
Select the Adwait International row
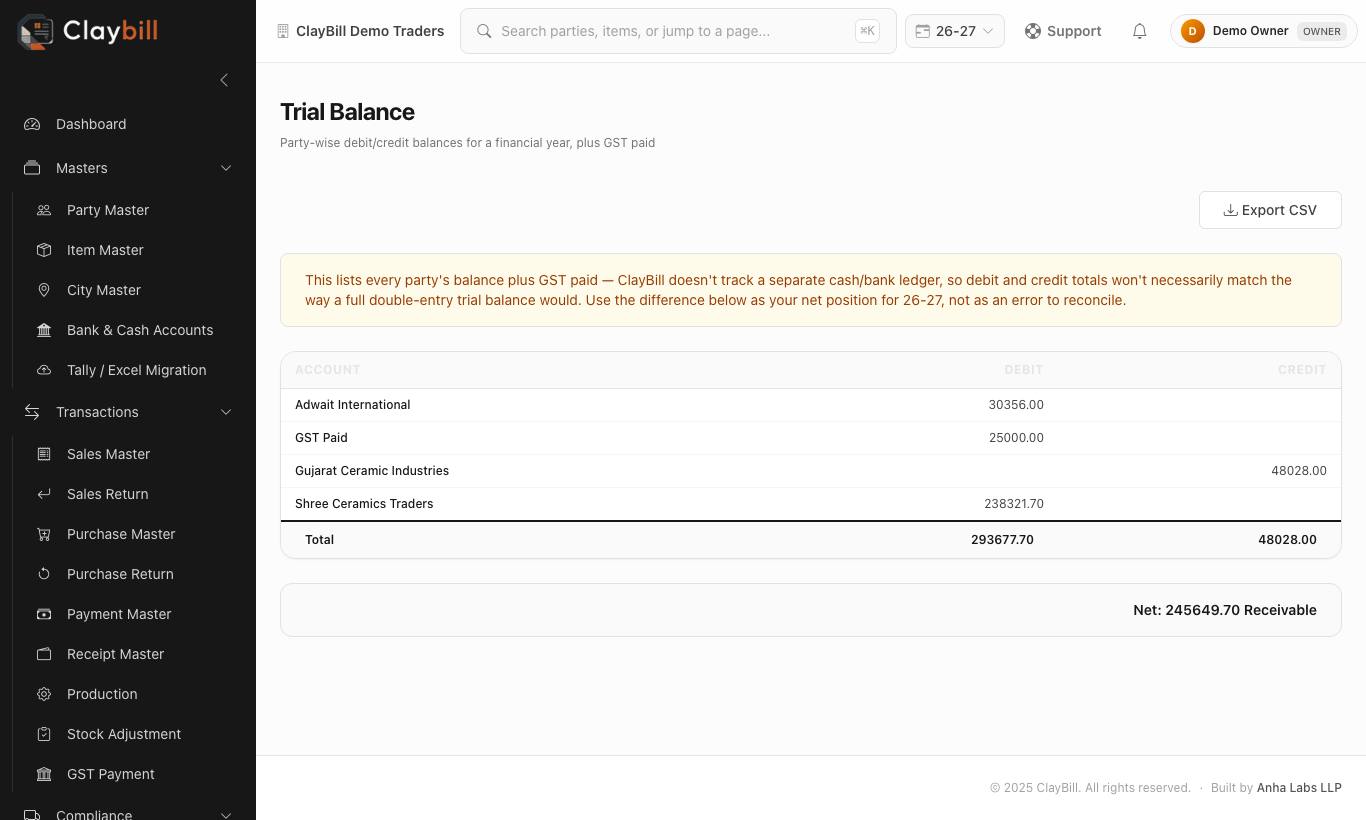point(811,405)
